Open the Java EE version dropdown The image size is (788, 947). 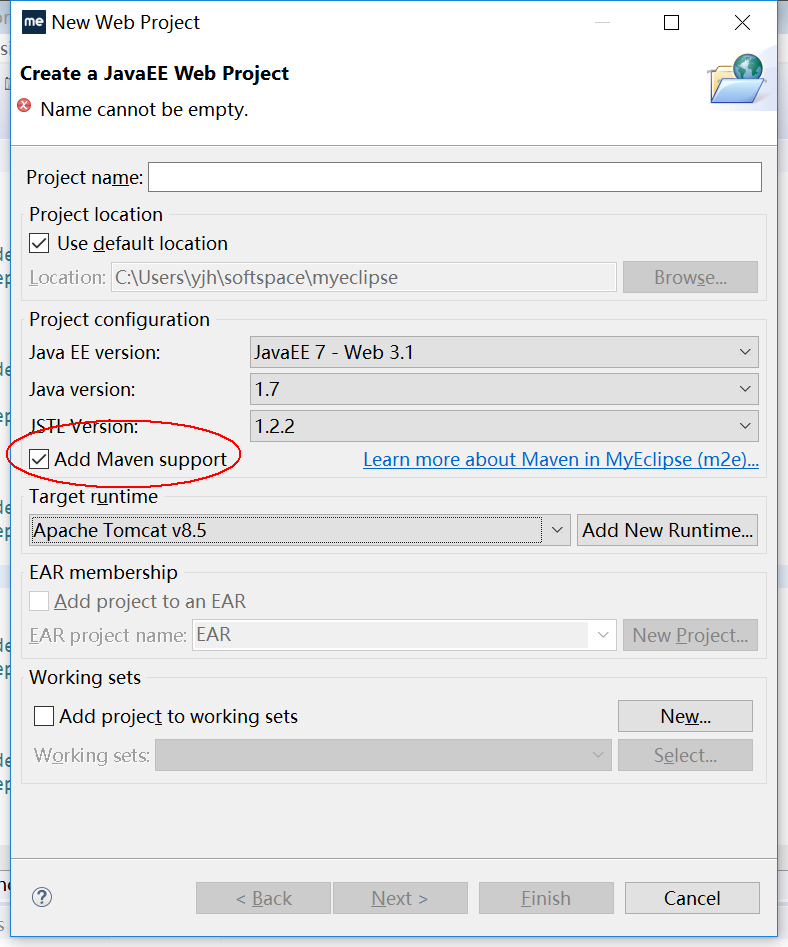pos(504,352)
